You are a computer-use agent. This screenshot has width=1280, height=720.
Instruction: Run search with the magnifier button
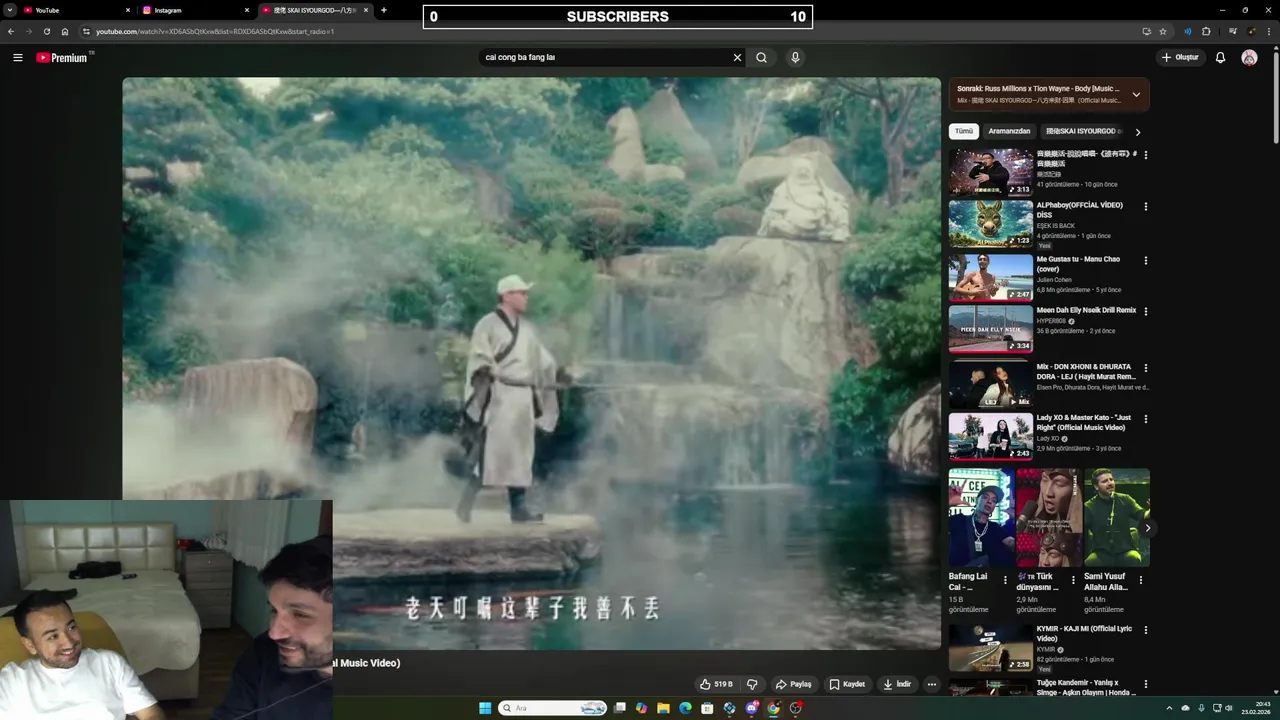click(x=761, y=57)
